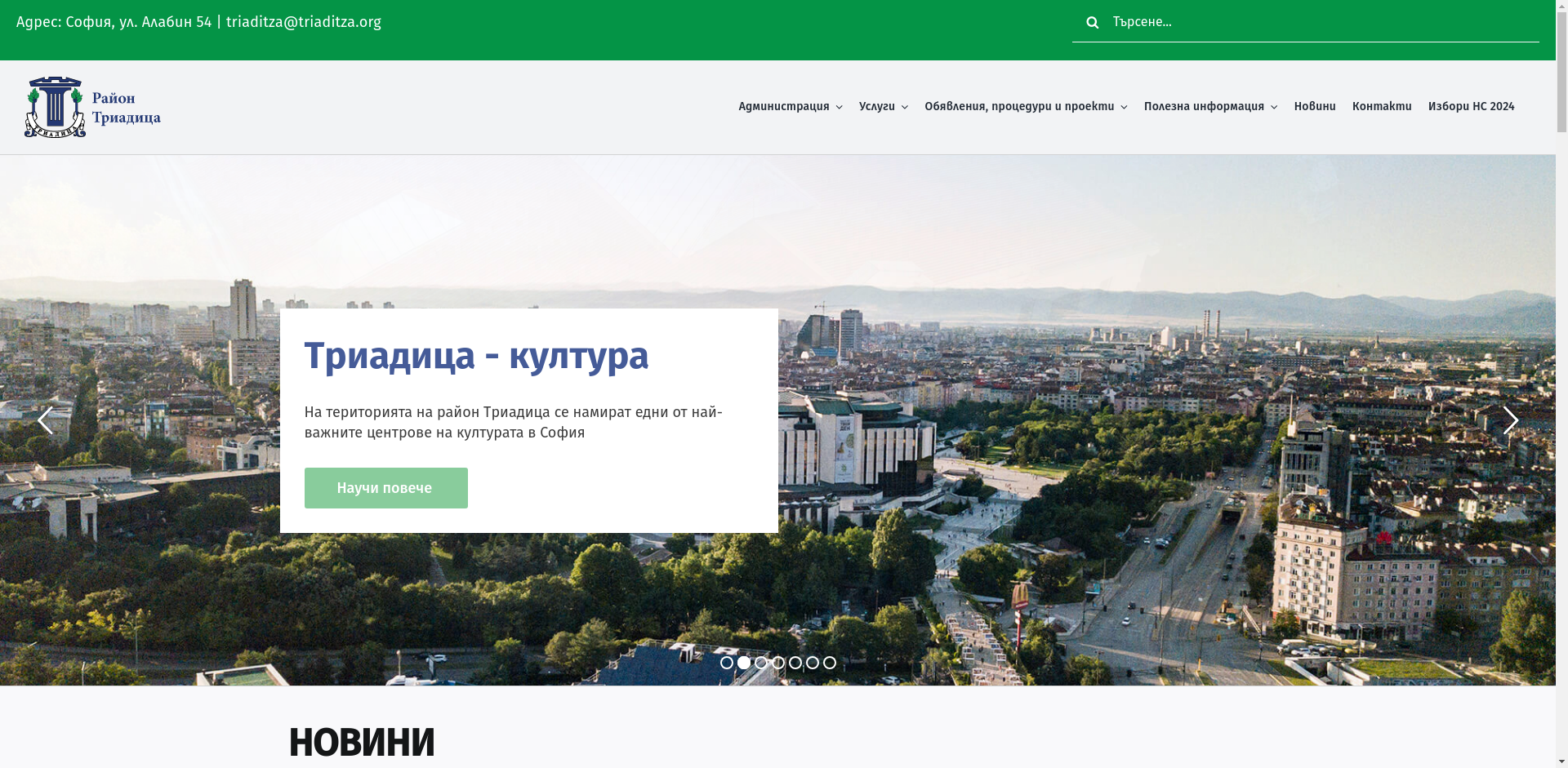Select the fifth carousel dot indicator
The height and width of the screenshot is (768, 1568).
tap(795, 663)
